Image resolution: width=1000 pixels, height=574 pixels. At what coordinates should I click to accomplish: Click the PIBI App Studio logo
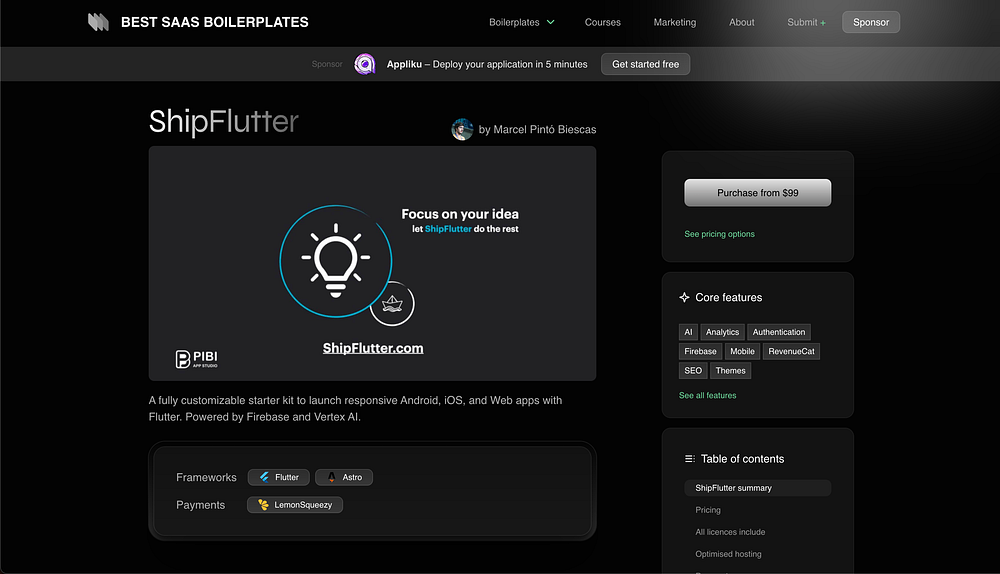196,358
